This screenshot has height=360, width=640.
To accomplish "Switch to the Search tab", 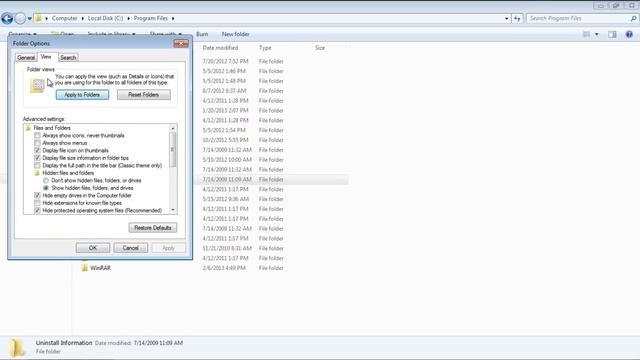I will (x=68, y=58).
